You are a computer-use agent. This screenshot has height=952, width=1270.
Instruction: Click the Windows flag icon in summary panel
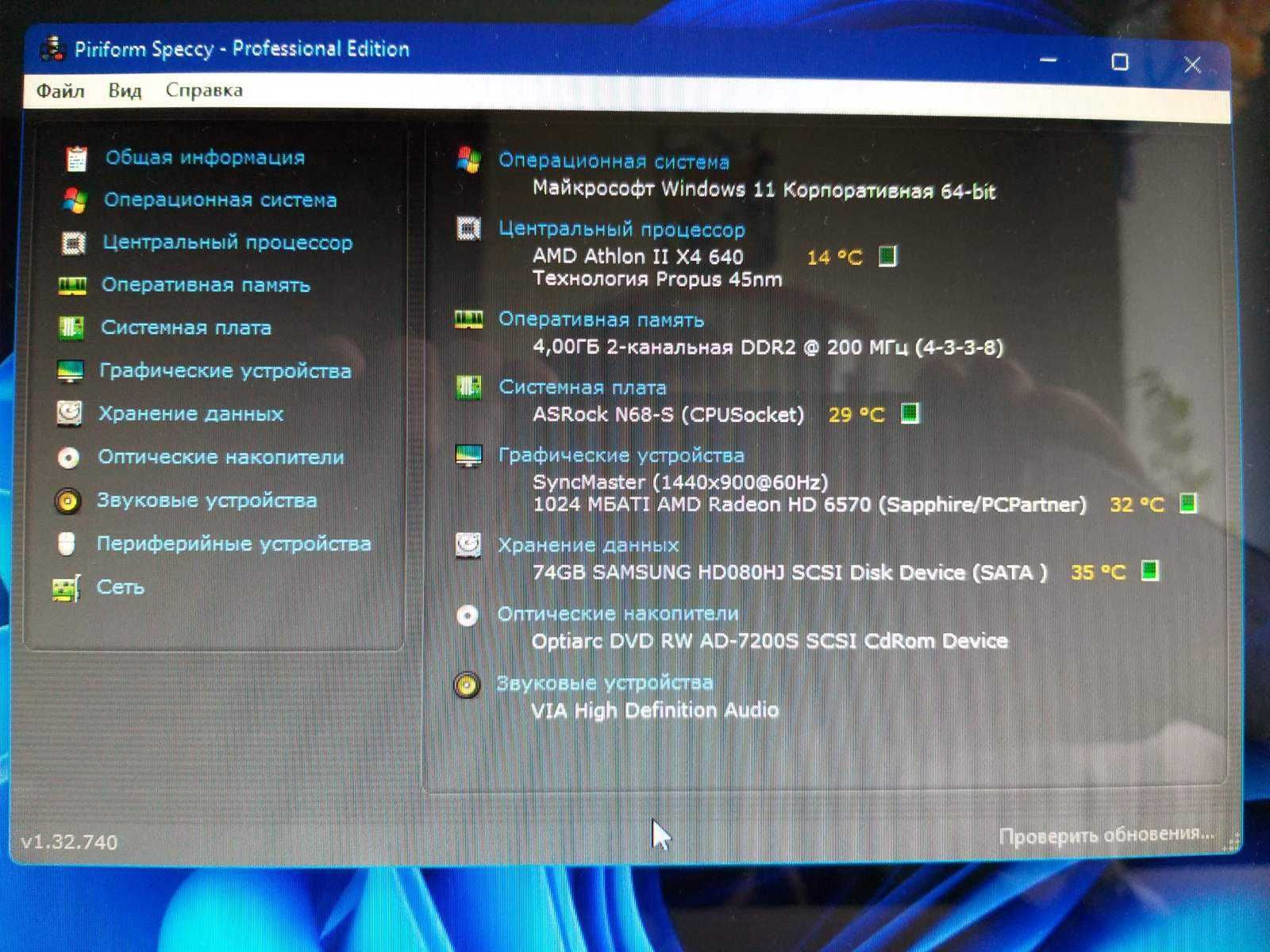tap(468, 160)
